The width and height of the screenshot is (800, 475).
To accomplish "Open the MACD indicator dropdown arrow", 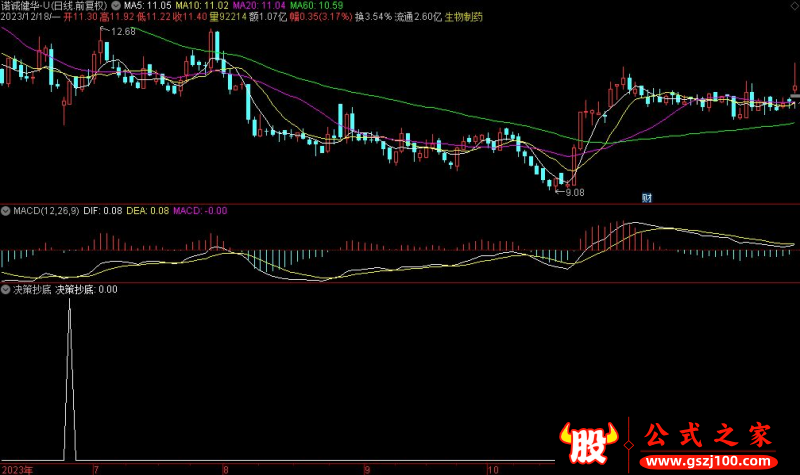I will pyautogui.click(x=5, y=211).
